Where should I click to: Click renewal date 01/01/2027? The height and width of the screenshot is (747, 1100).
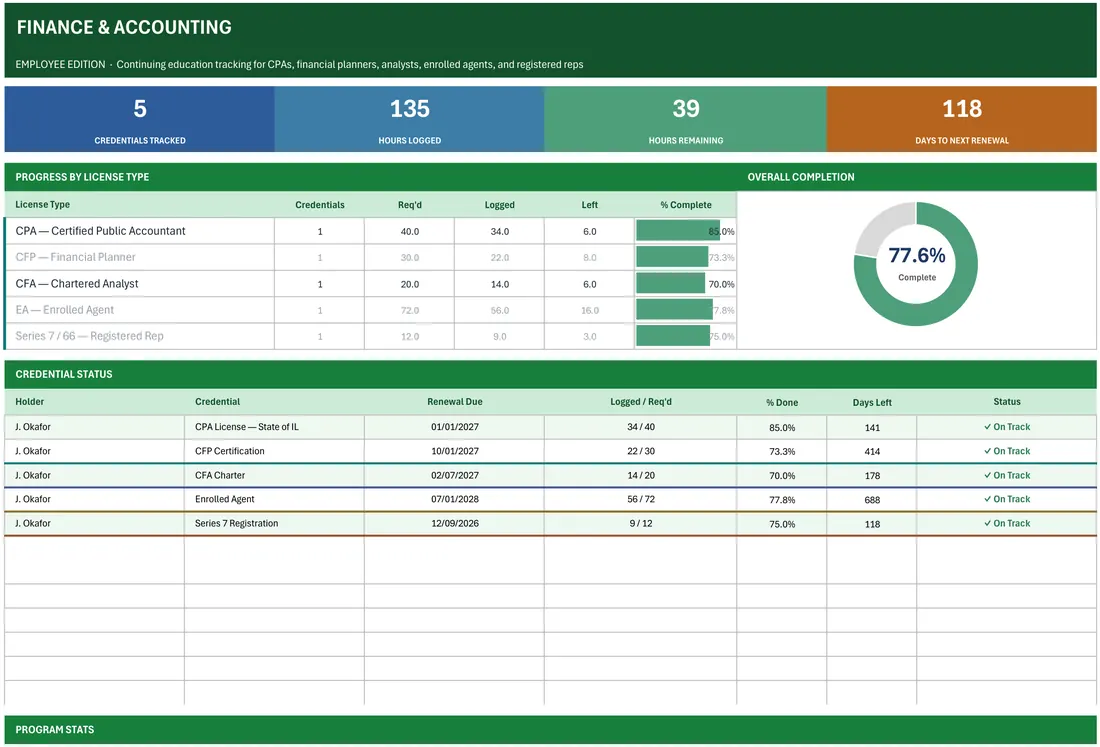pyautogui.click(x=455, y=426)
